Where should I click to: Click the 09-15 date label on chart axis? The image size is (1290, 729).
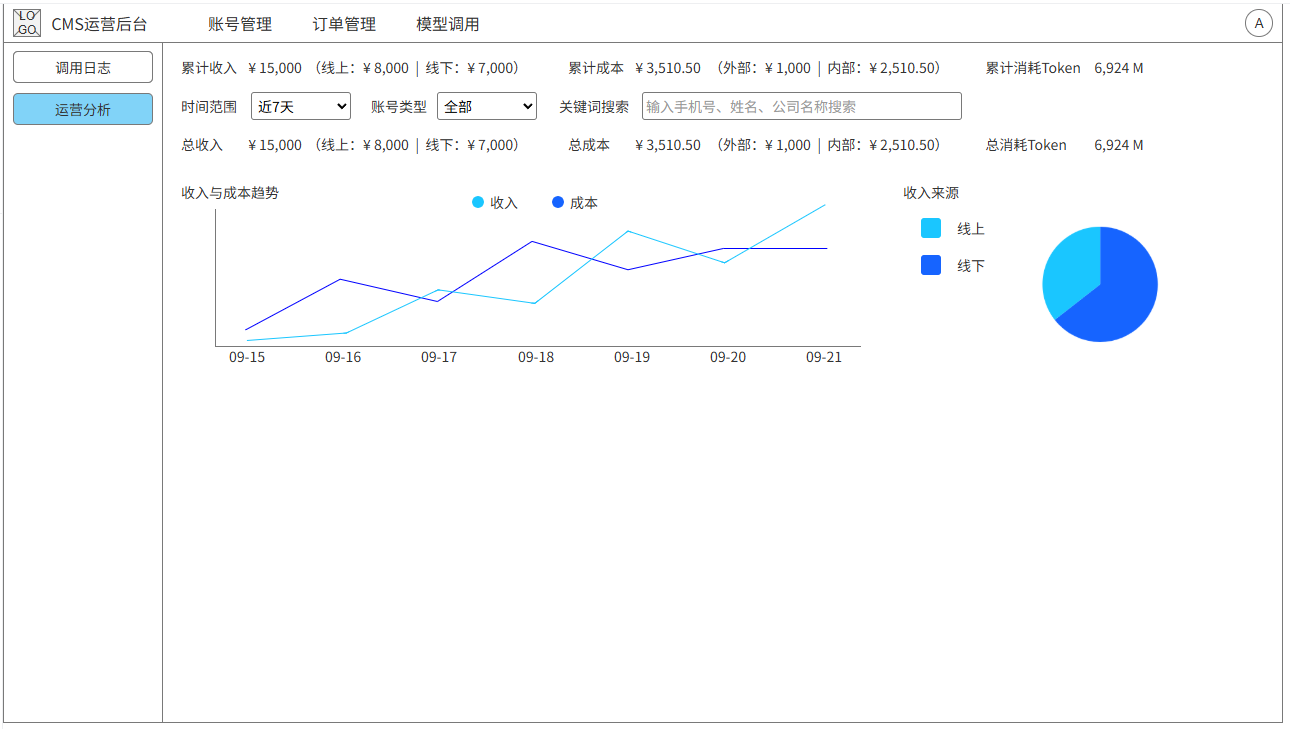click(x=247, y=357)
